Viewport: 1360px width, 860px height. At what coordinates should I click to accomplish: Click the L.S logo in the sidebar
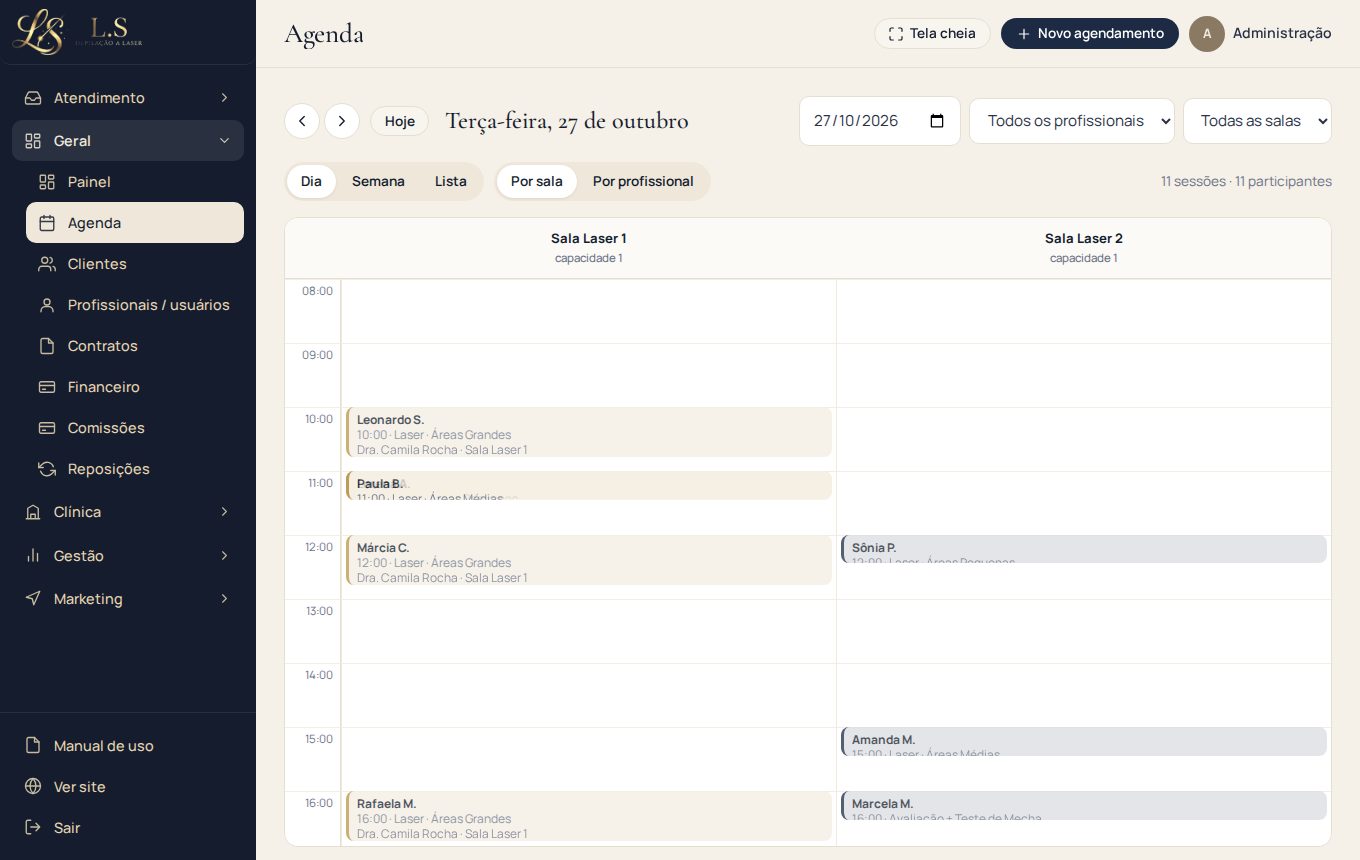click(78, 32)
